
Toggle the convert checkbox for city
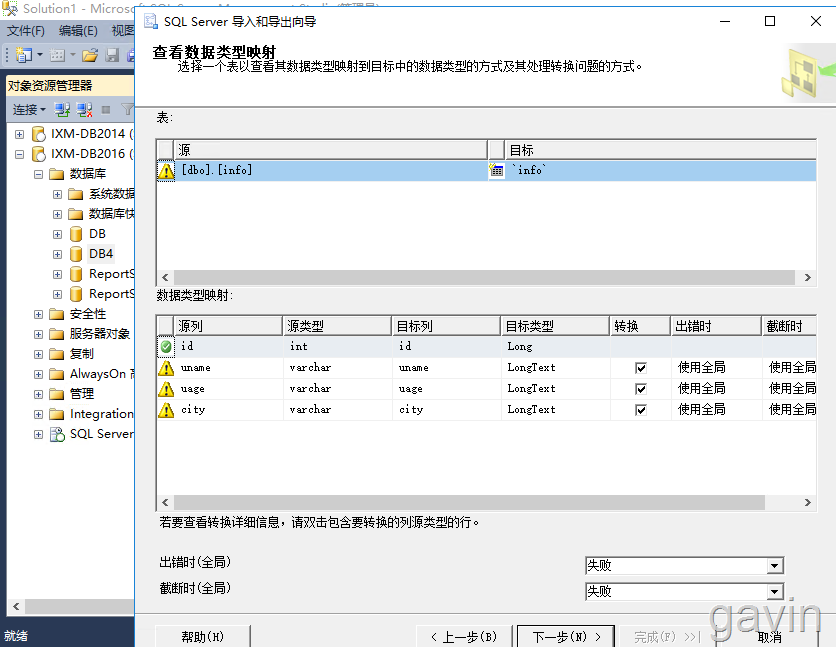point(641,410)
